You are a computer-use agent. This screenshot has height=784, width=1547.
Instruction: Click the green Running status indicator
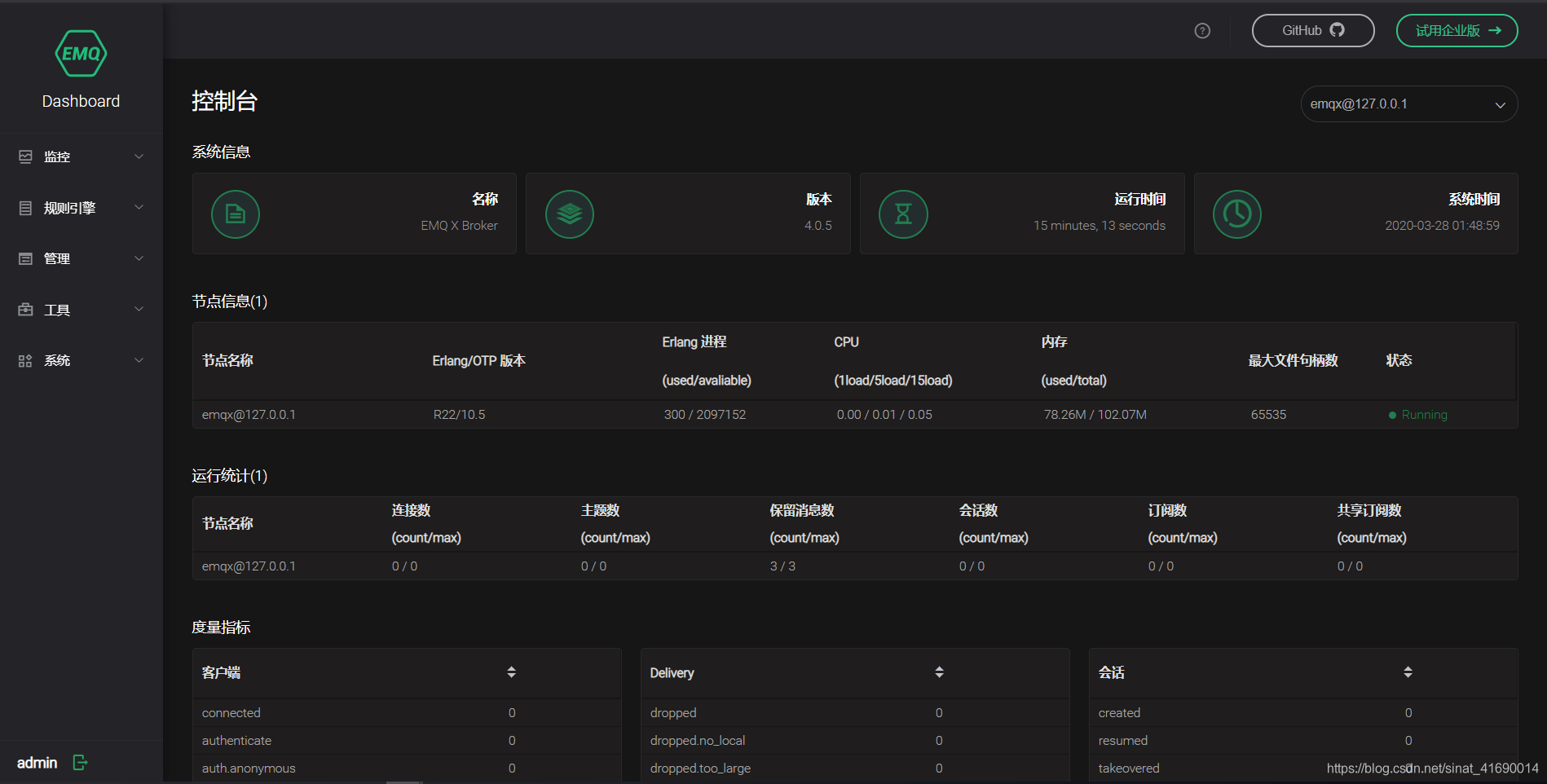tap(1418, 415)
